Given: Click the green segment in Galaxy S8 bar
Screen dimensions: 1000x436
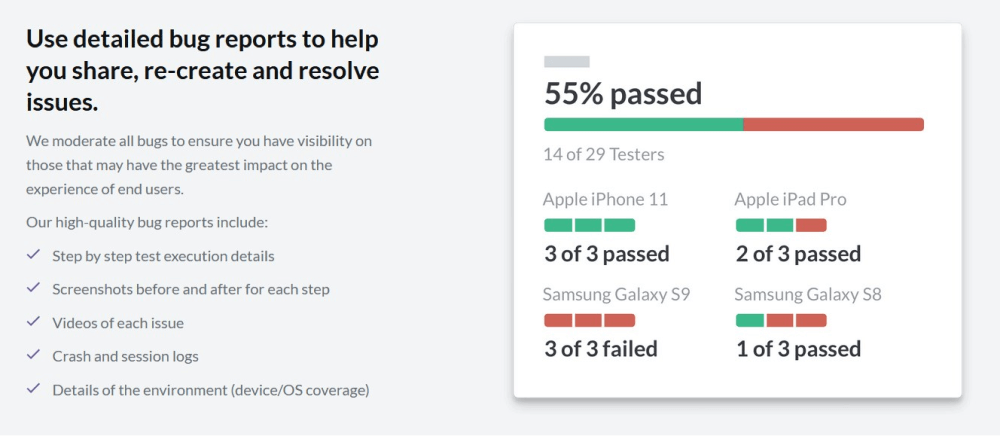Looking at the screenshot, I should (749, 320).
